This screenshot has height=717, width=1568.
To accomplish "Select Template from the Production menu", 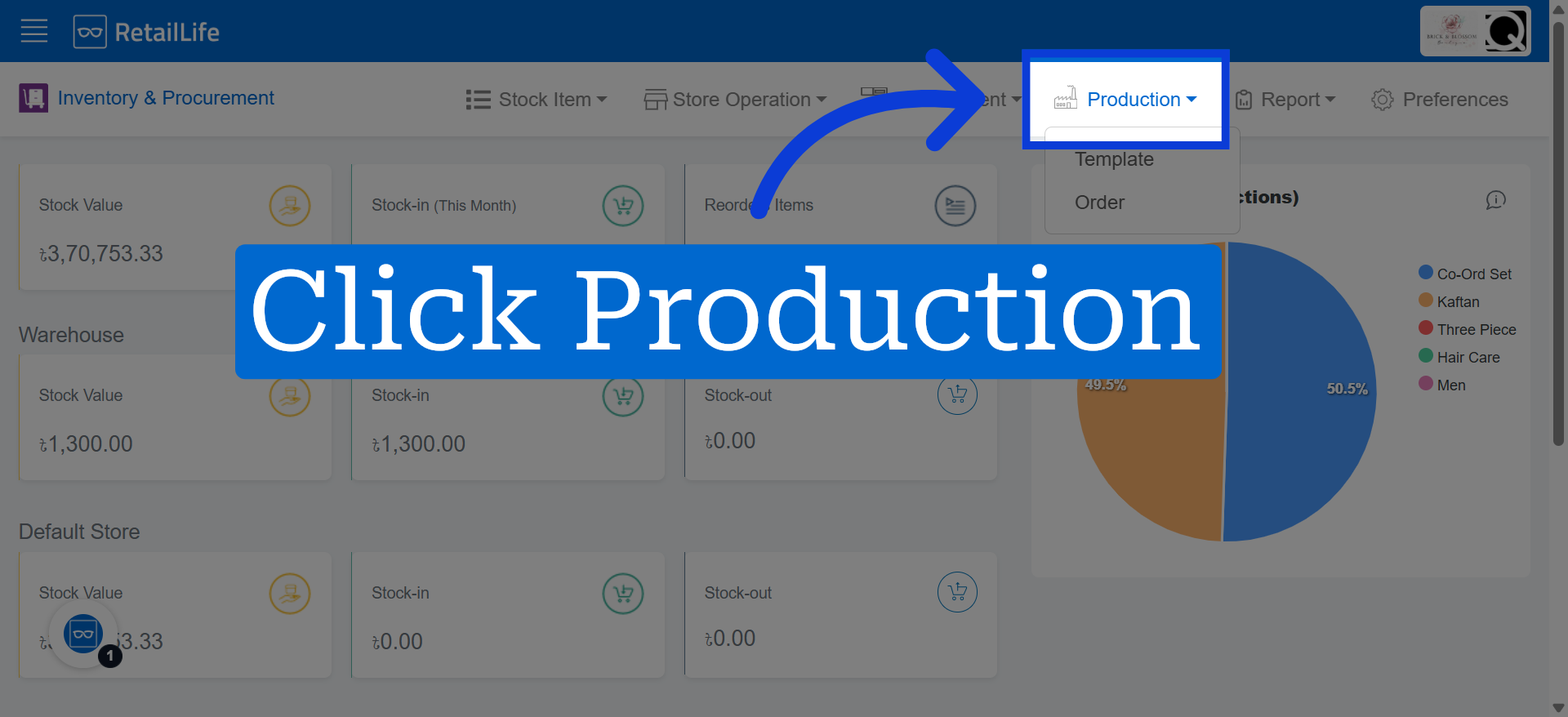I will (1114, 159).
